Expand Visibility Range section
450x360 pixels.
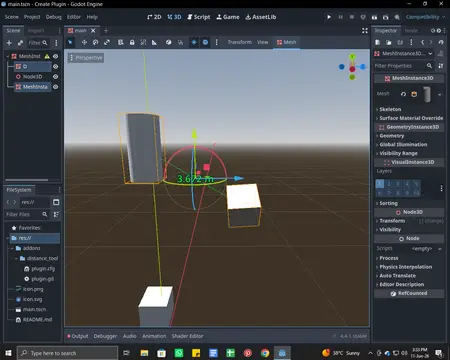410,153
